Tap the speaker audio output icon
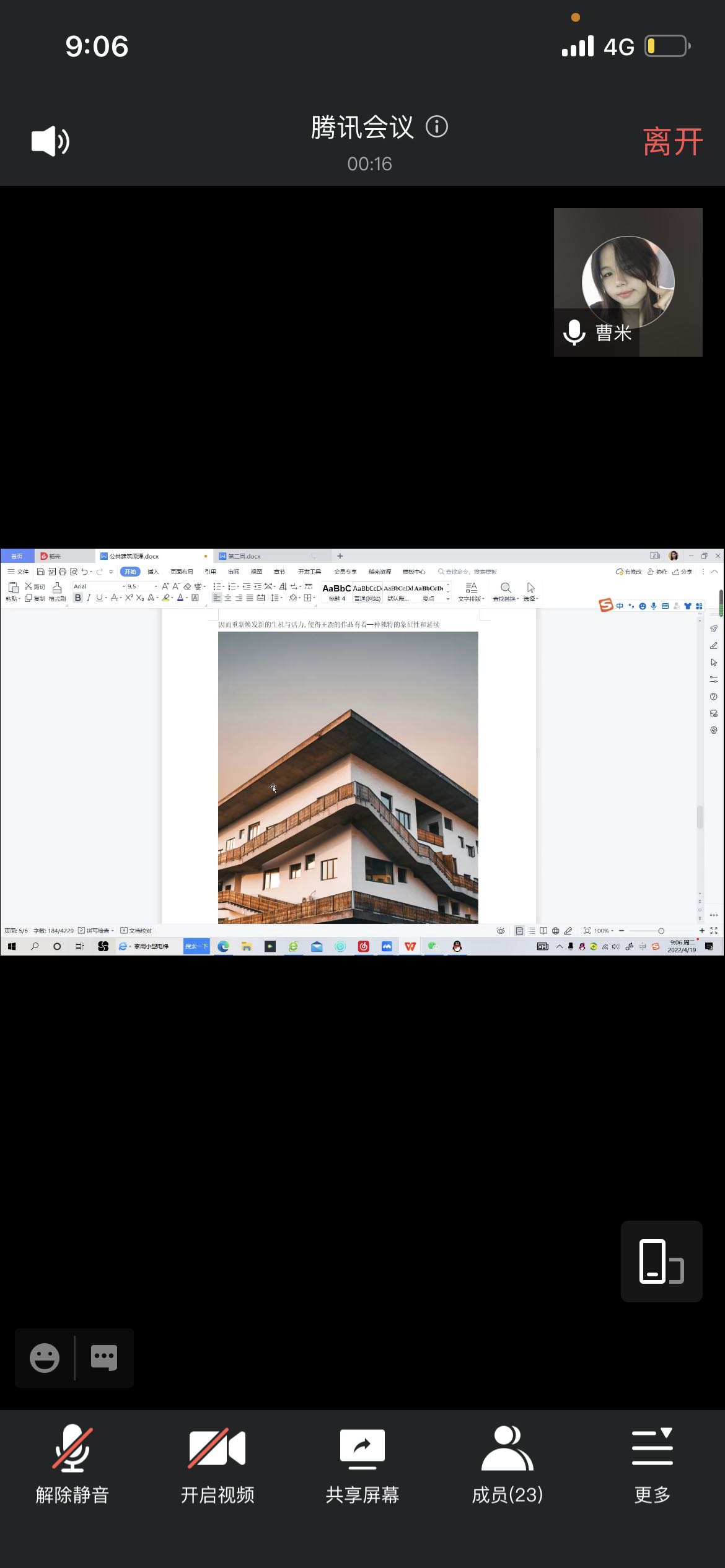The height and width of the screenshot is (1568, 725). [x=50, y=141]
